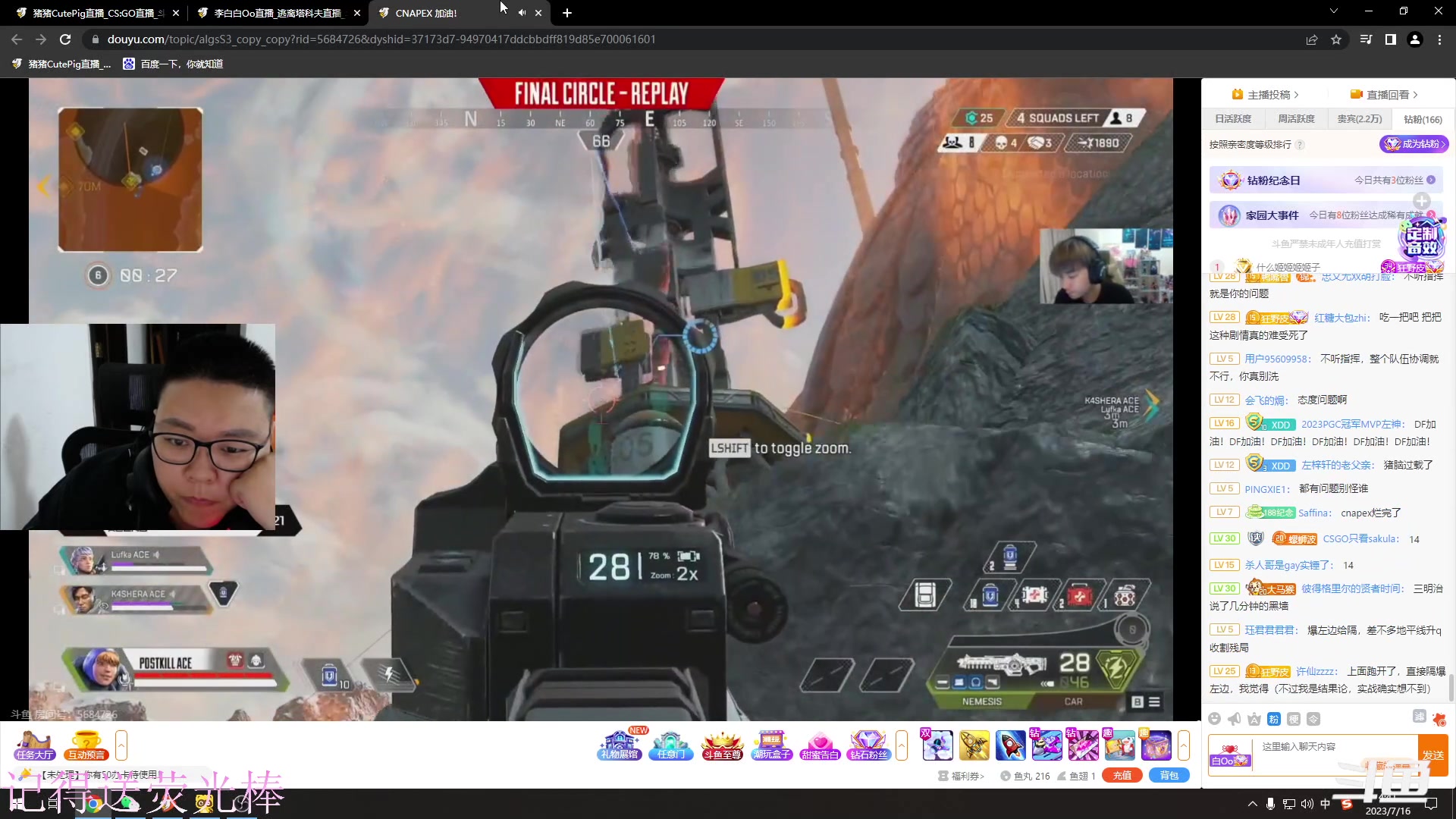Open 甜蜜告白 heart icon
This screenshot has height=819, width=1456.
pos(820,745)
